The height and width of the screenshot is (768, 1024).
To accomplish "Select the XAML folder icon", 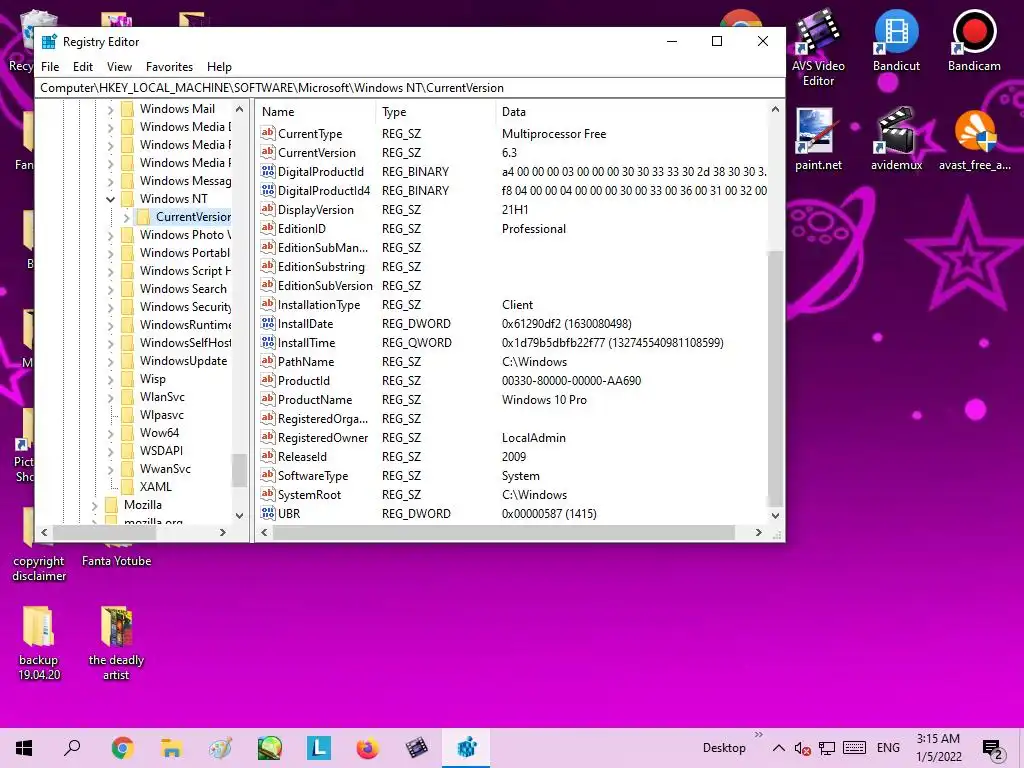I will coord(128,487).
